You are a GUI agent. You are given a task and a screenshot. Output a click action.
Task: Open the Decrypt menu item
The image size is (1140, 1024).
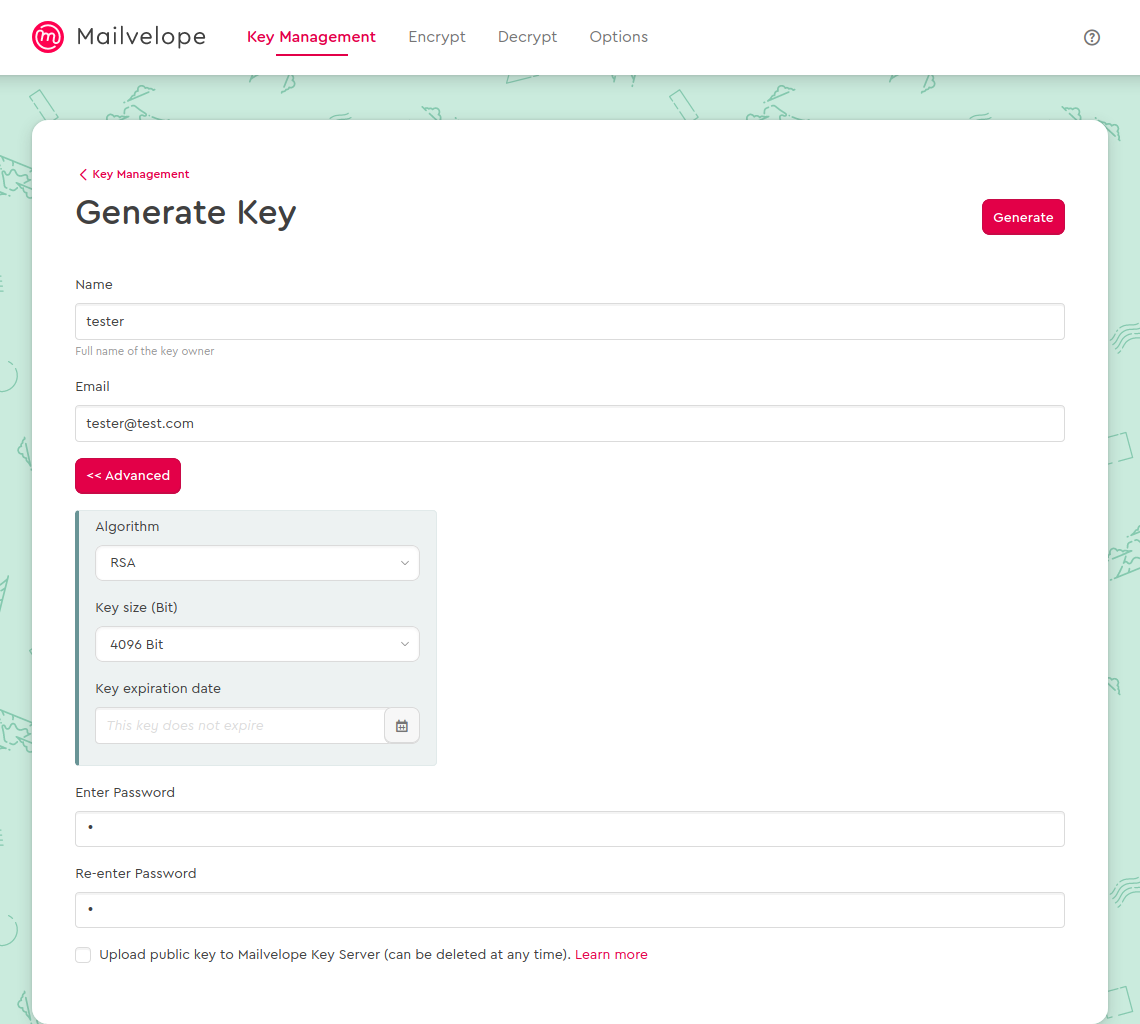tap(527, 37)
